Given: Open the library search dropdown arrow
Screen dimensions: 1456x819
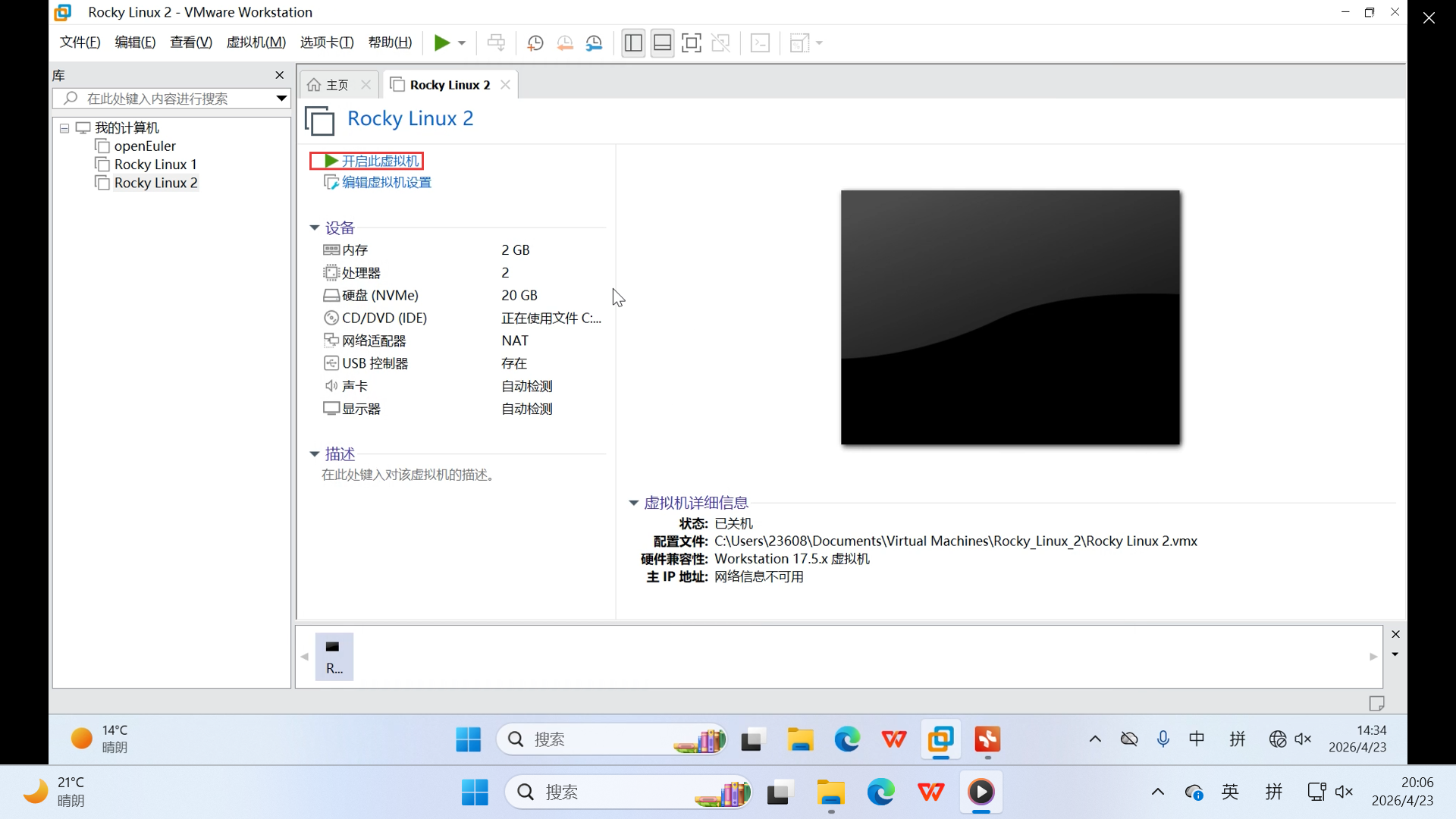Looking at the screenshot, I should click(281, 99).
